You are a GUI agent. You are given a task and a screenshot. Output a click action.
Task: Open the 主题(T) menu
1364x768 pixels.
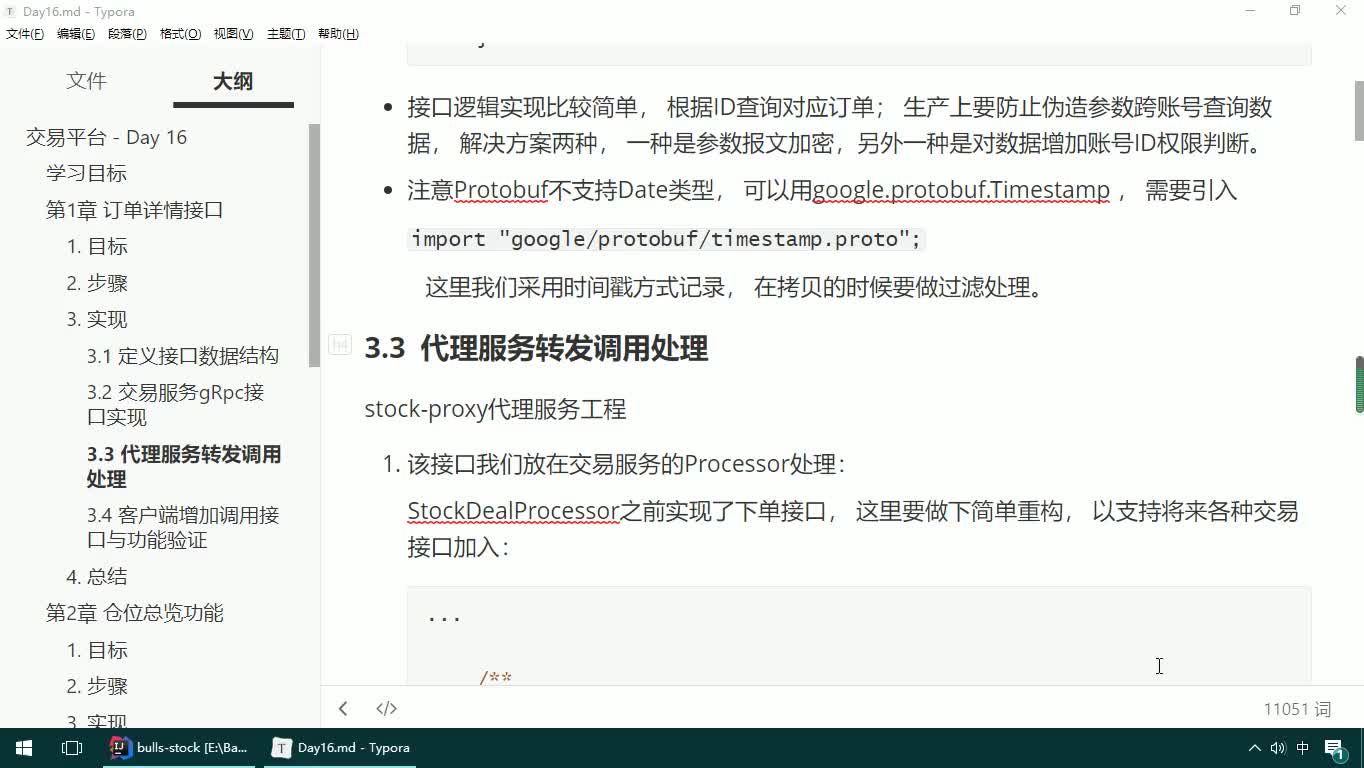coord(286,34)
